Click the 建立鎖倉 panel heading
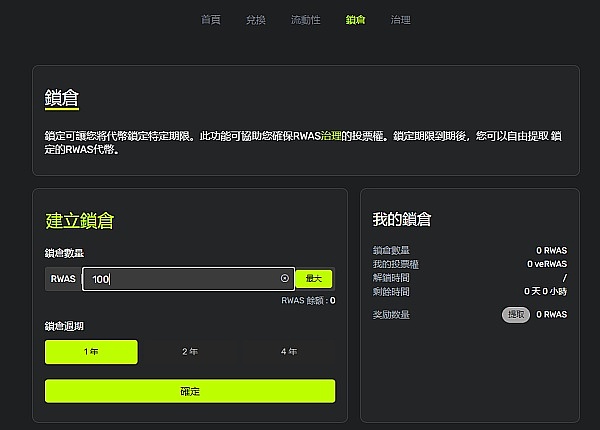 (x=85, y=219)
